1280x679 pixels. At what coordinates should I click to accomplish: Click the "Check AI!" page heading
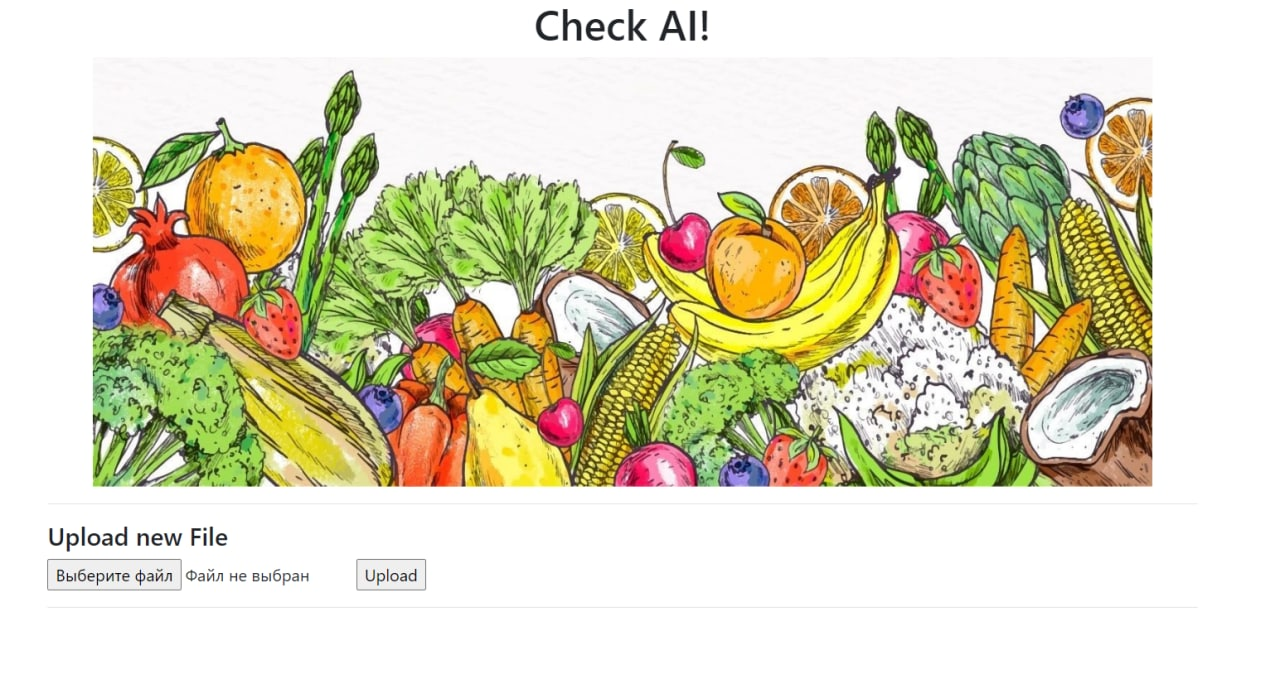[x=622, y=26]
